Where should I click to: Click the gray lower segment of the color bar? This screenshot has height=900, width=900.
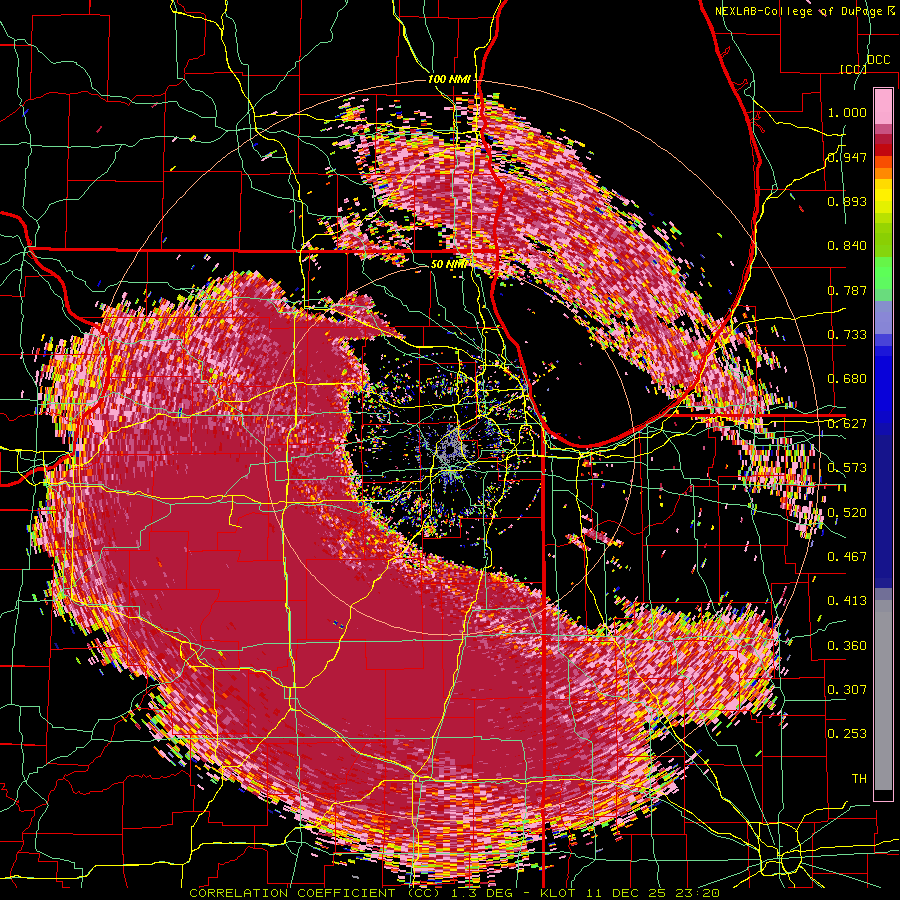(x=883, y=695)
